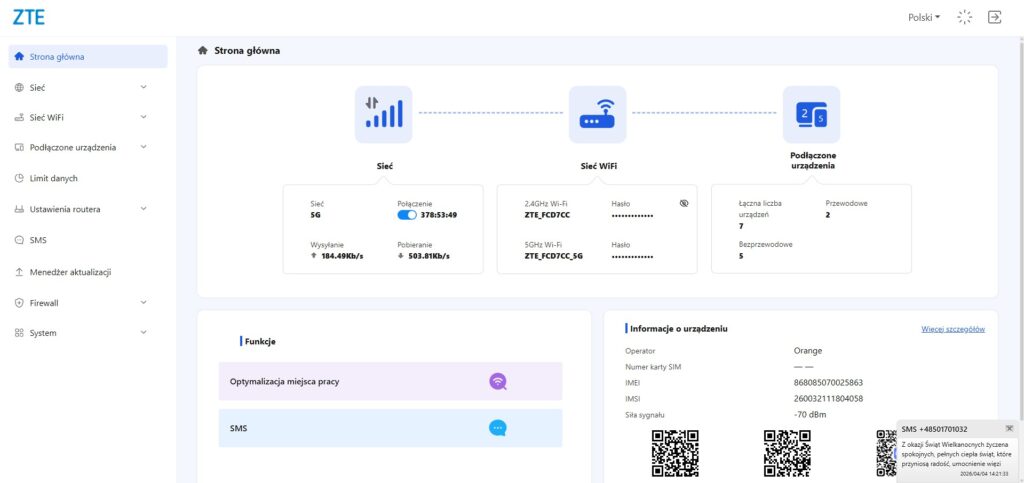Click the first QR code image

(675, 453)
